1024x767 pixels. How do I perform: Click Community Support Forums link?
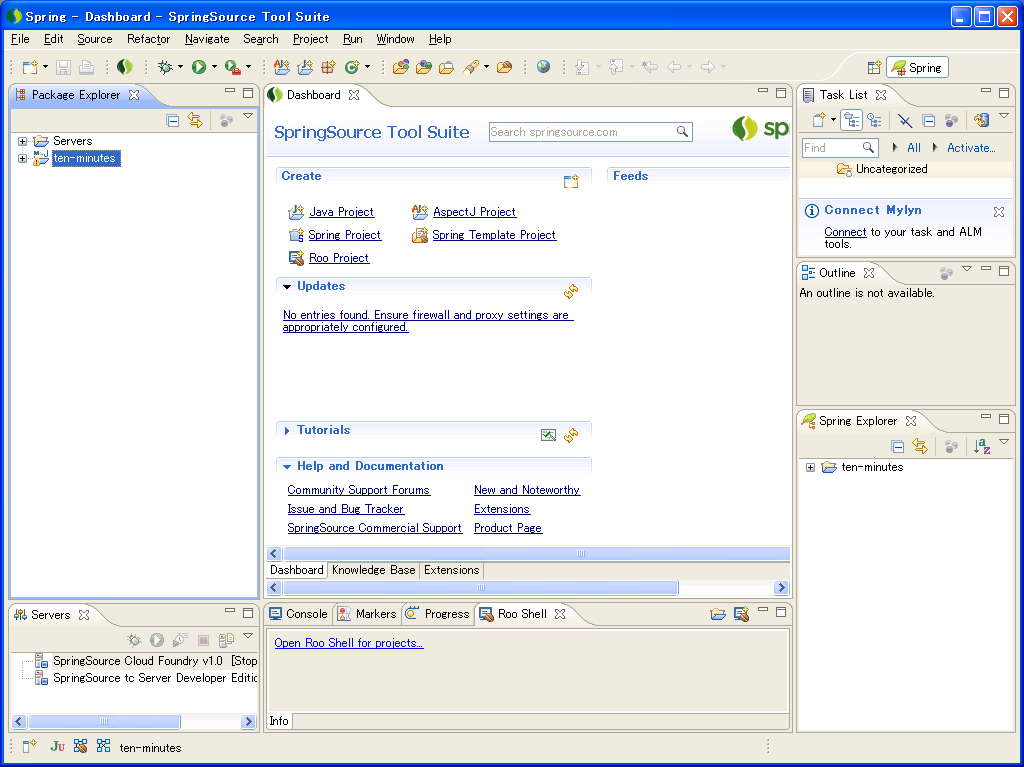pyautogui.click(x=359, y=490)
